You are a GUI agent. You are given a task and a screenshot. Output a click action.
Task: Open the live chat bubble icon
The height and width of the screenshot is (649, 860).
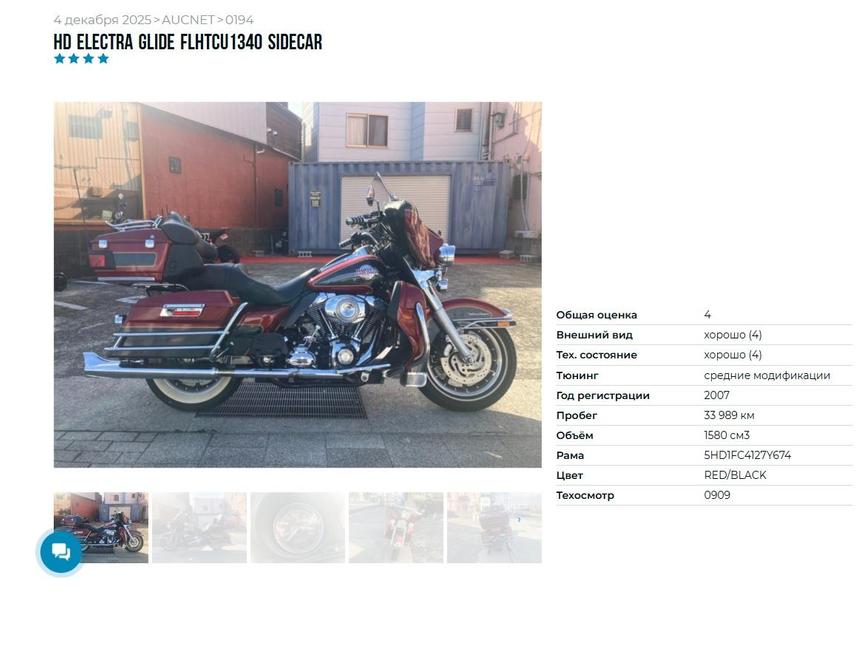point(61,551)
